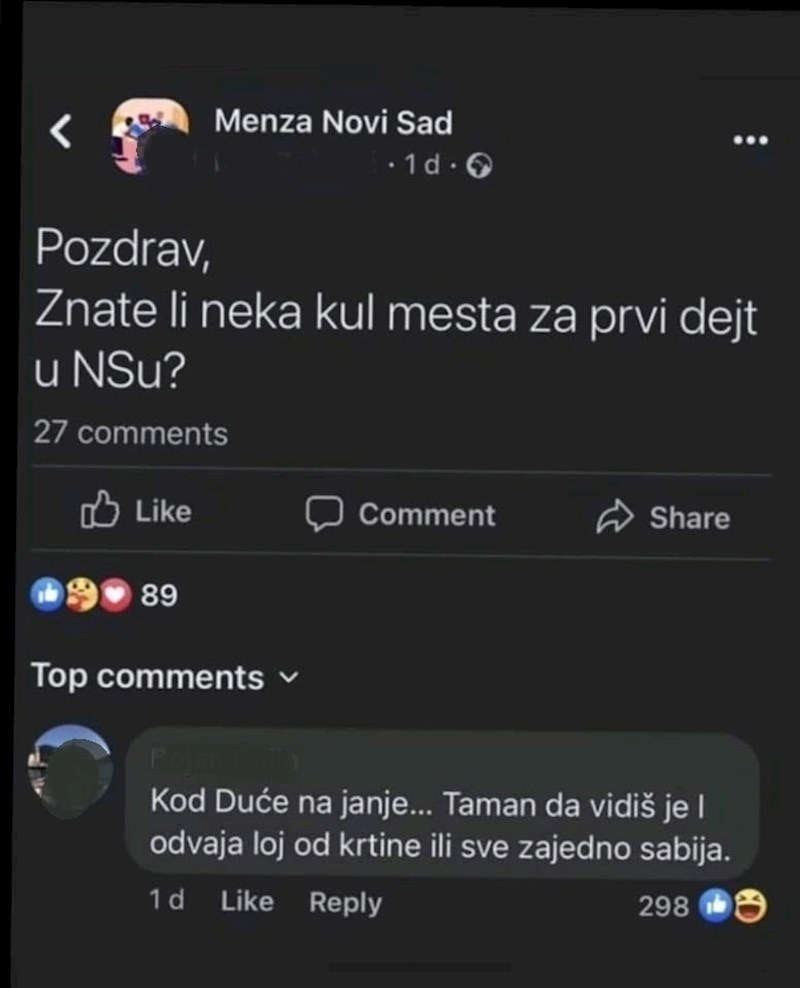This screenshot has width=800, height=988.
Task: Open the Menza Novi Sad group page
Action: click(333, 123)
